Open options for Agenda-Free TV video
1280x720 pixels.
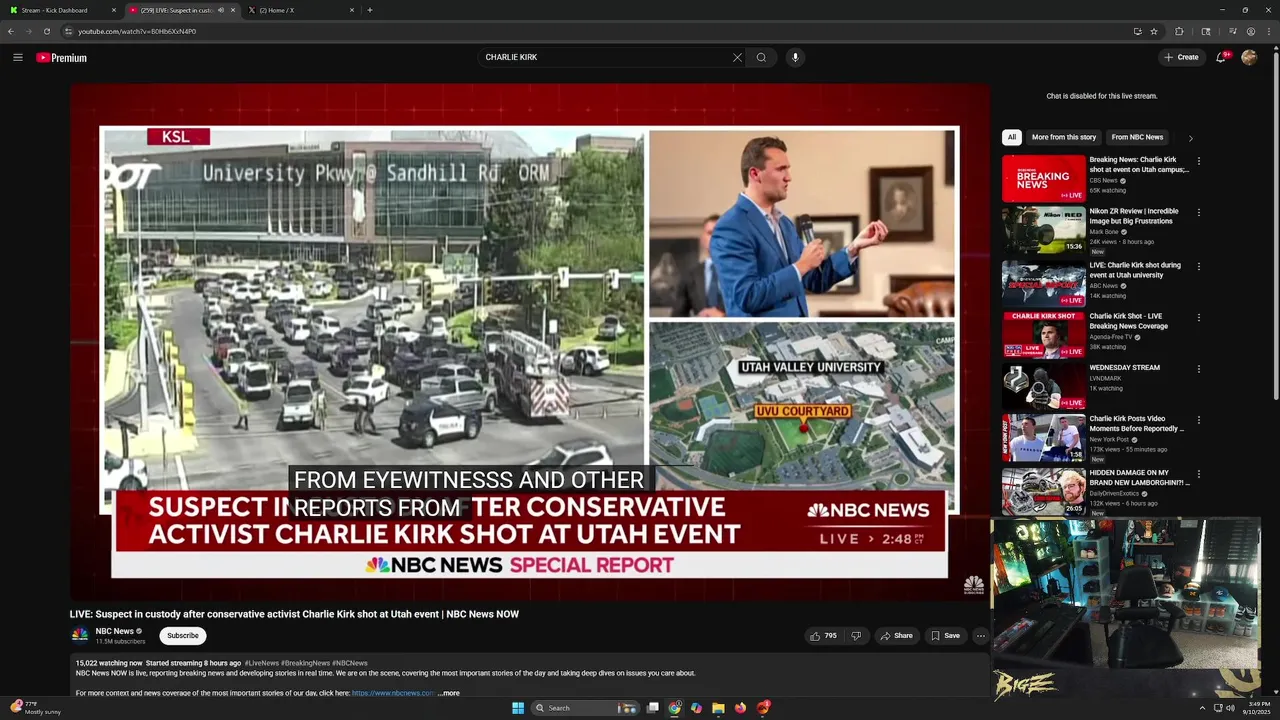point(1198,317)
